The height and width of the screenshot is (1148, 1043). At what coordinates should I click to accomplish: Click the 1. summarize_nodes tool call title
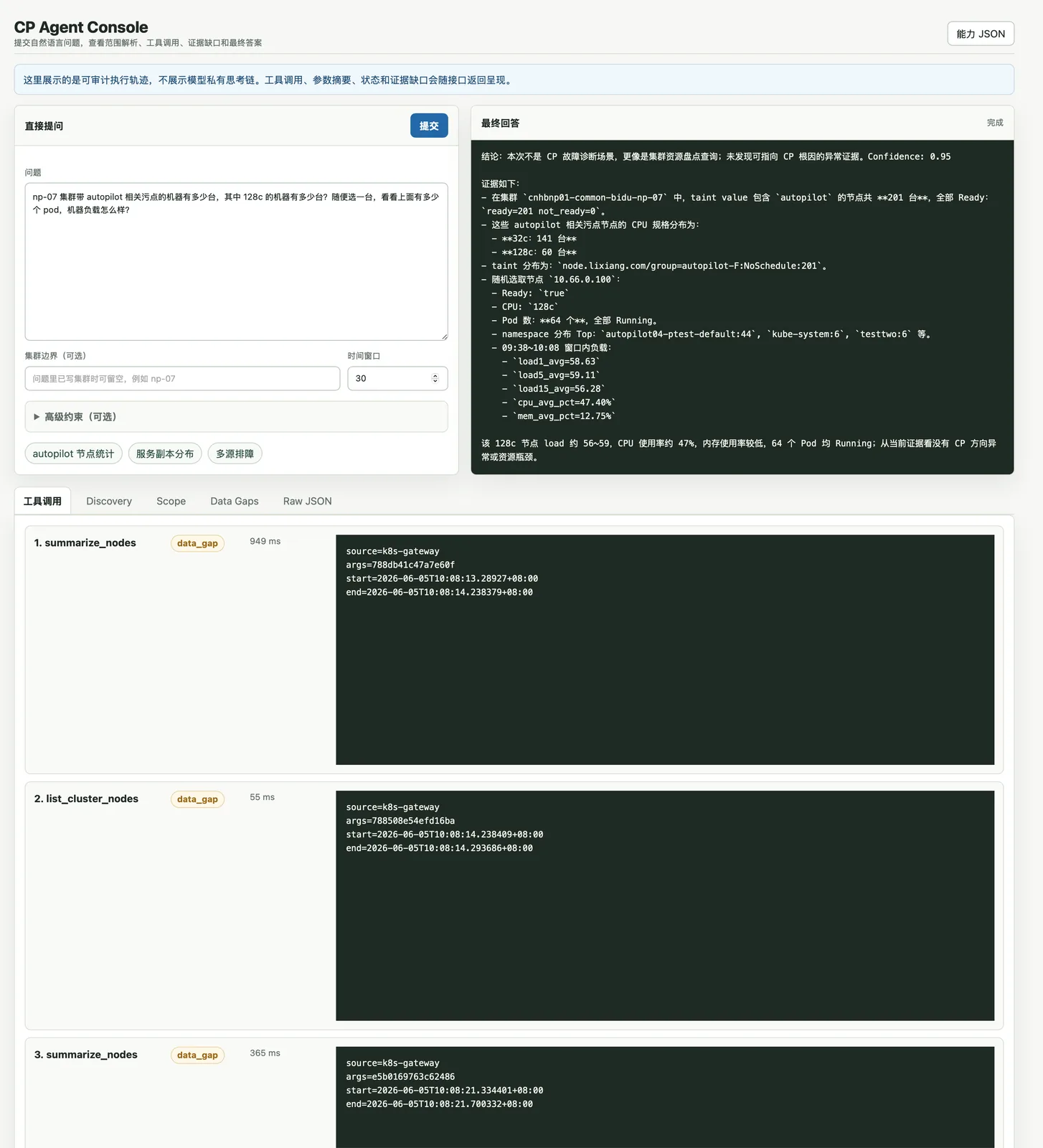85,543
